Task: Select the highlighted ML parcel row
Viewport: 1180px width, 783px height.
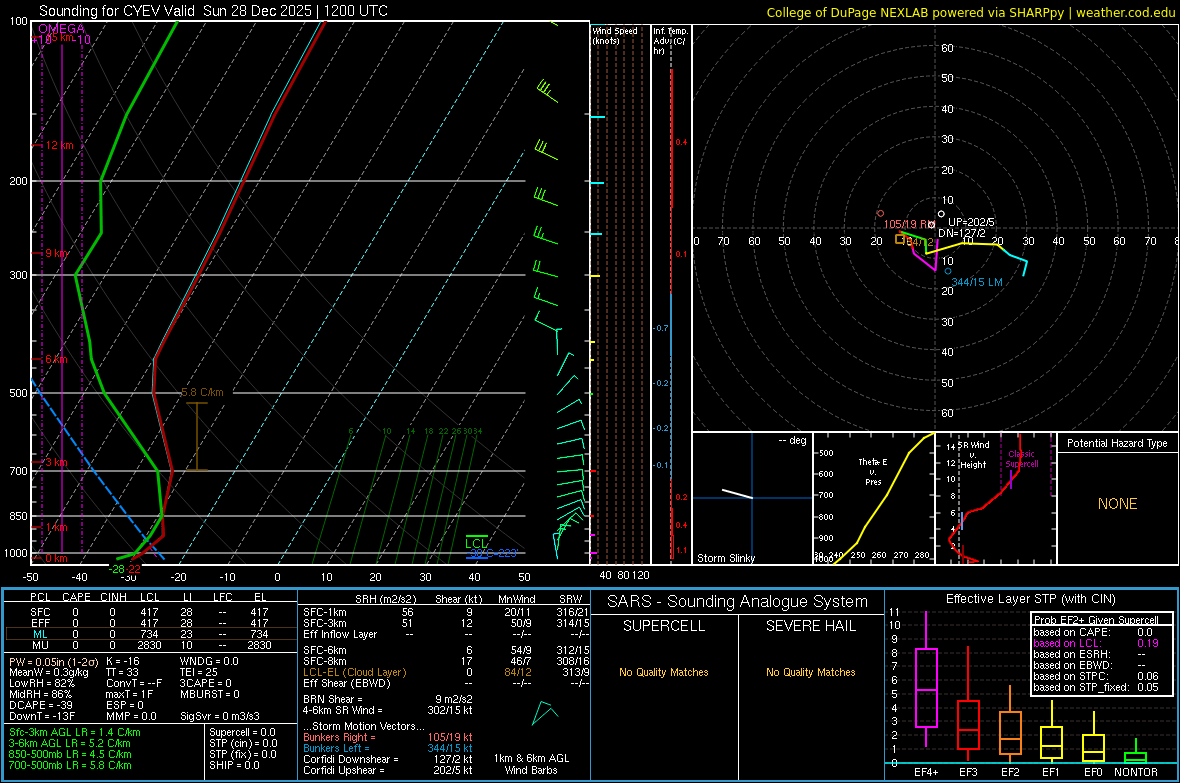Action: [150, 634]
